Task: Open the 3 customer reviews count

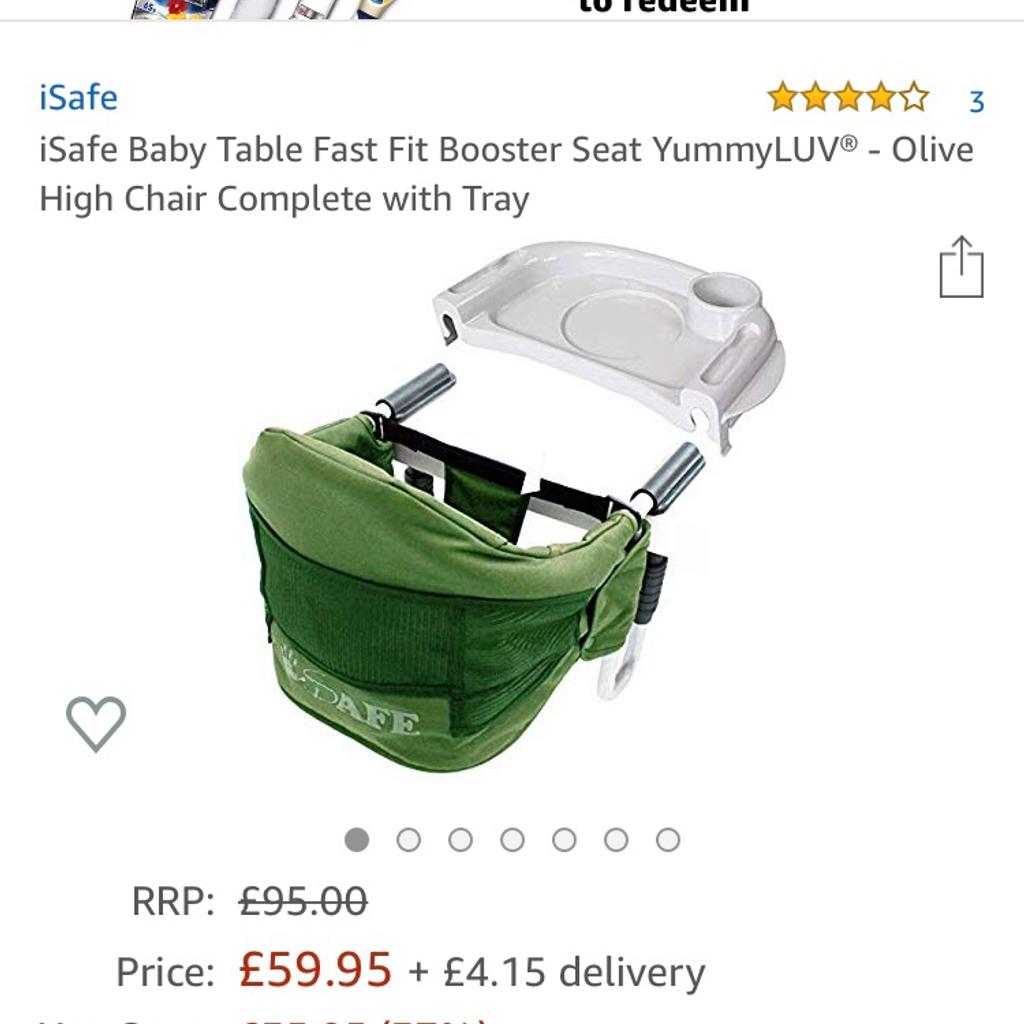Action: 976,101
